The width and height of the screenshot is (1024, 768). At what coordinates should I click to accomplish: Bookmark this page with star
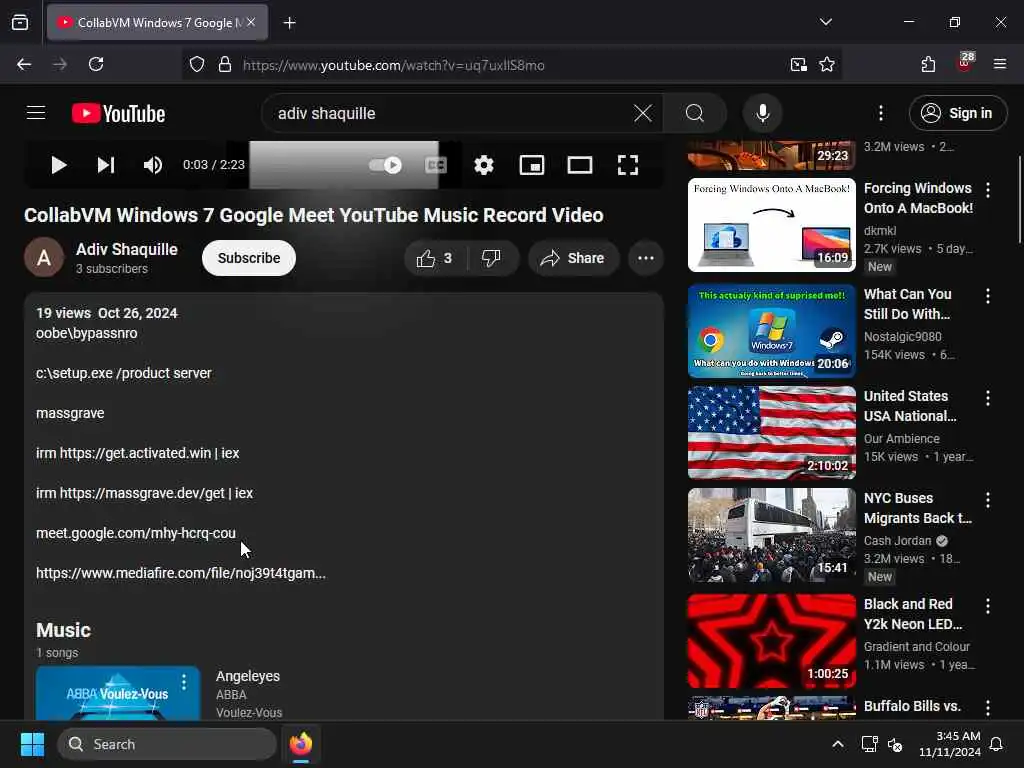click(827, 65)
